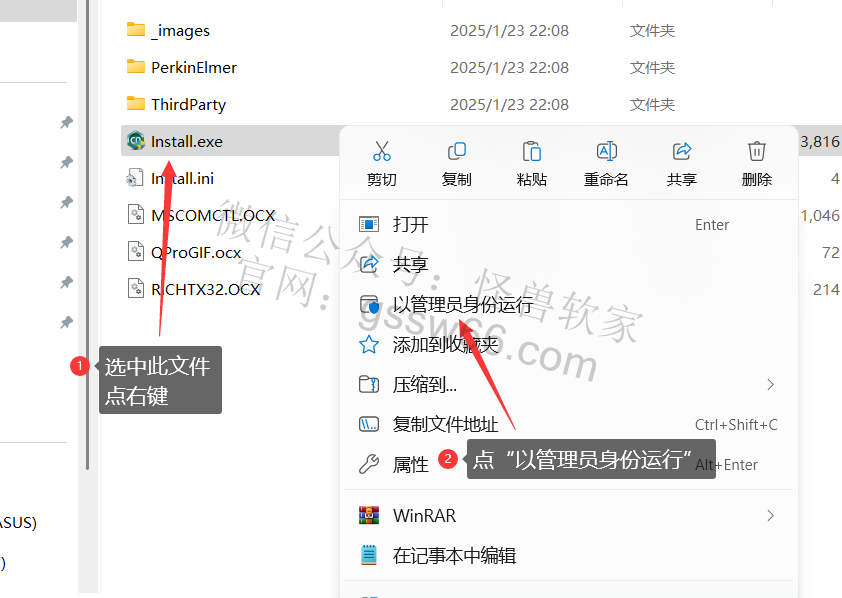The image size is (842, 598).
Task: Click the Copy (复制) icon
Action: point(456,151)
